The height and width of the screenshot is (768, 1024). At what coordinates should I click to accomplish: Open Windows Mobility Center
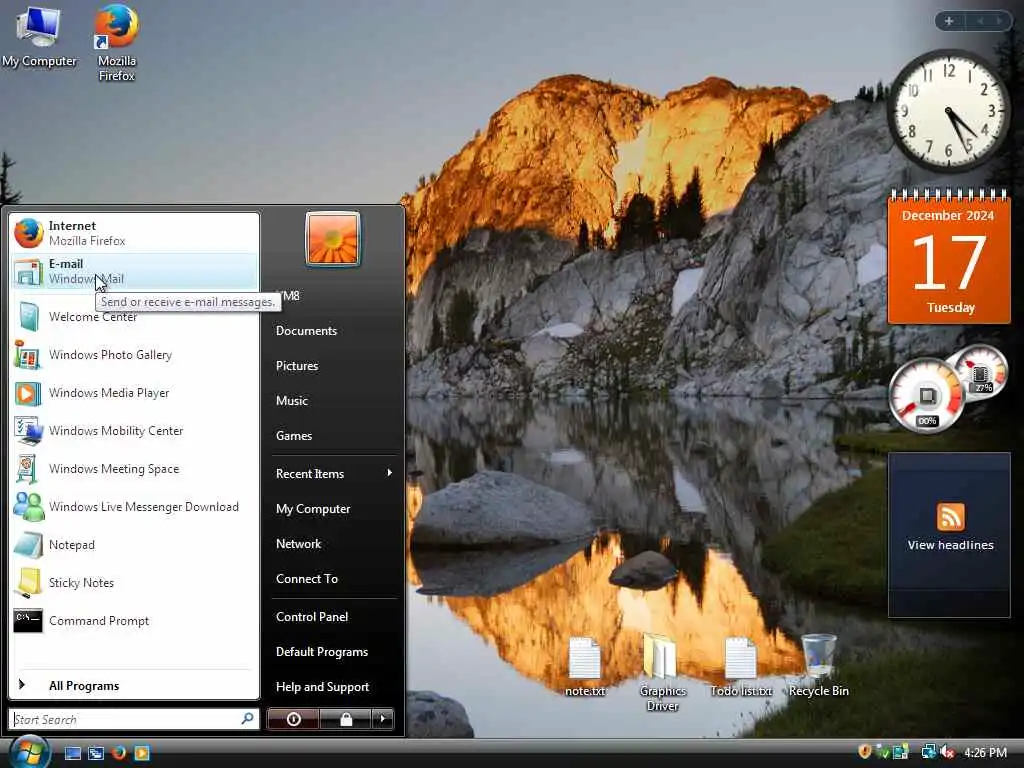pyautogui.click(x=134, y=431)
